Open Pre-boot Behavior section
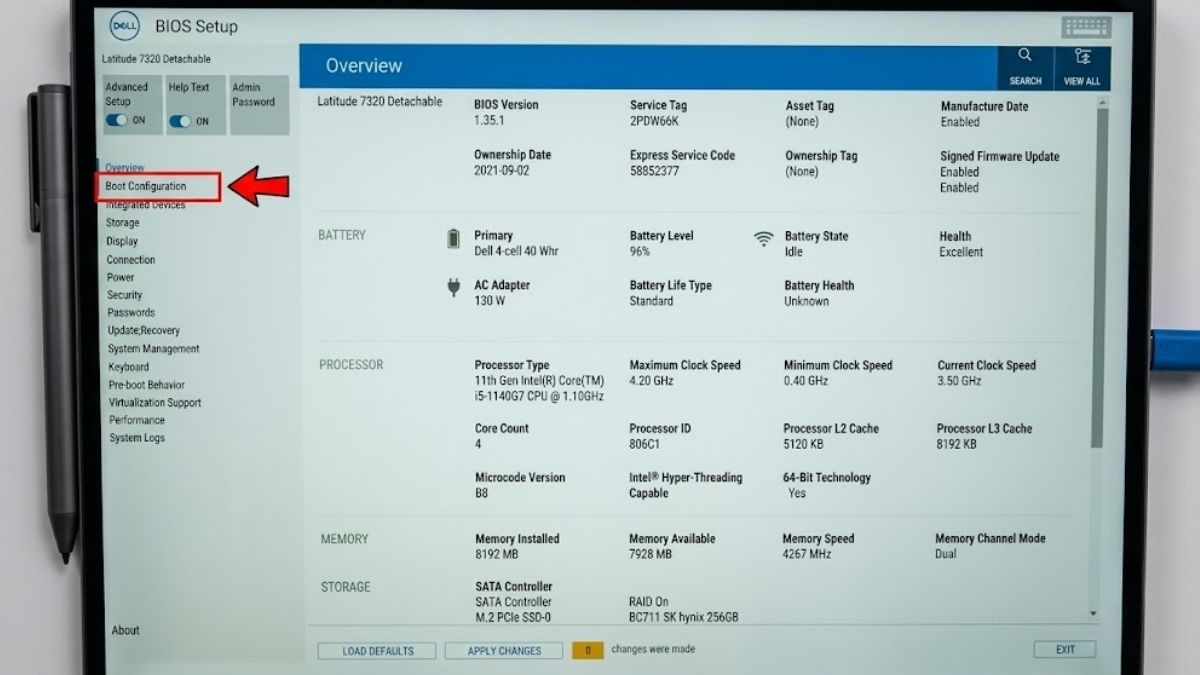1200x675 pixels. tap(147, 385)
